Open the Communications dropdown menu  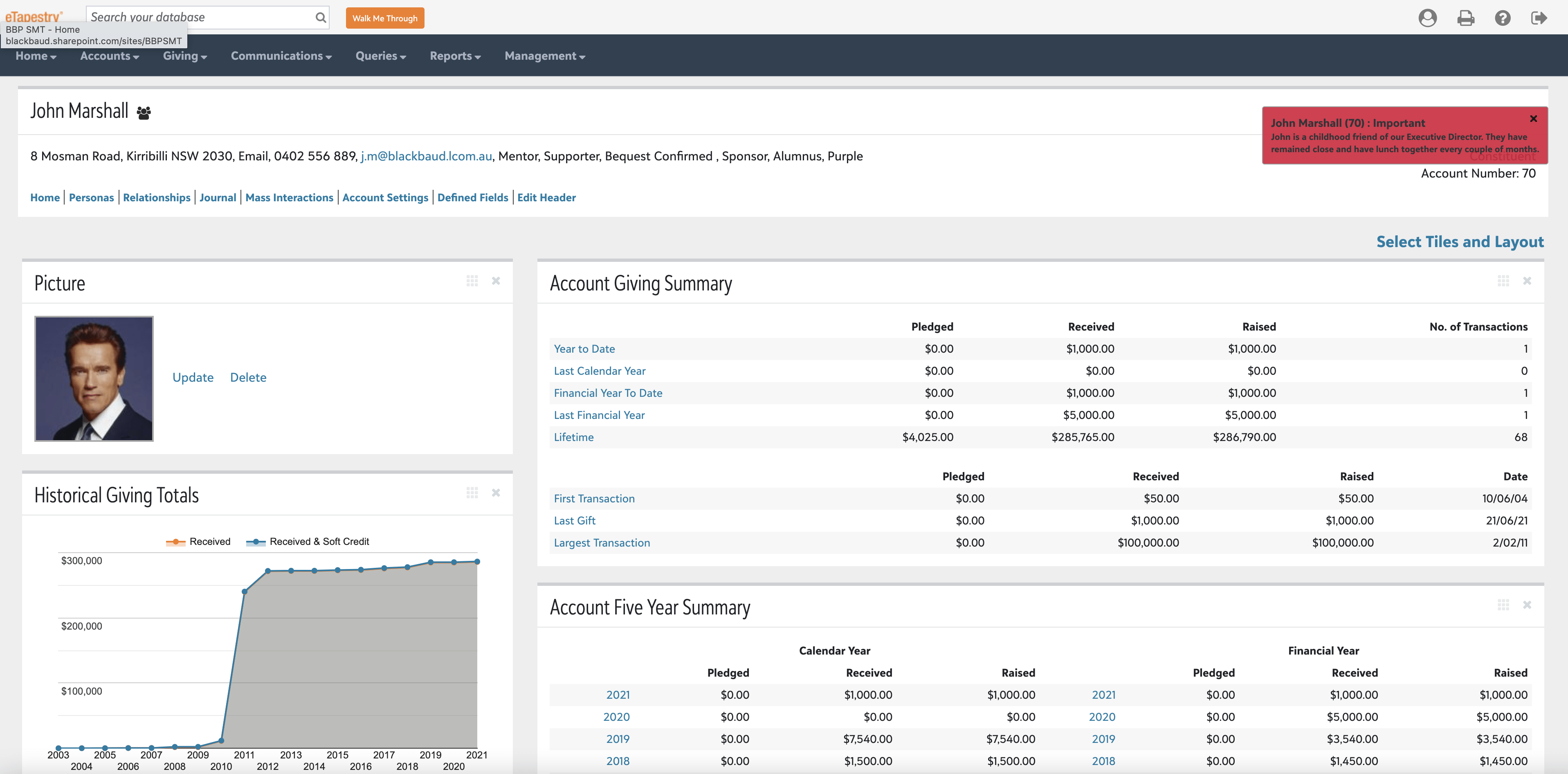[x=281, y=56]
